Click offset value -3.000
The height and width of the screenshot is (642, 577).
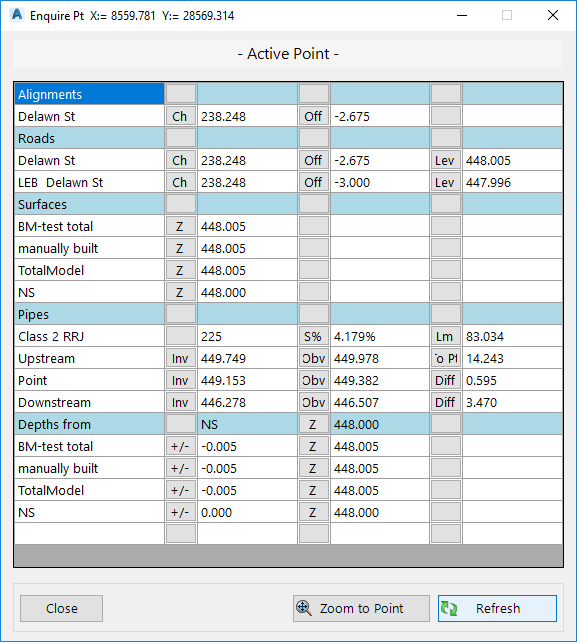coord(352,182)
